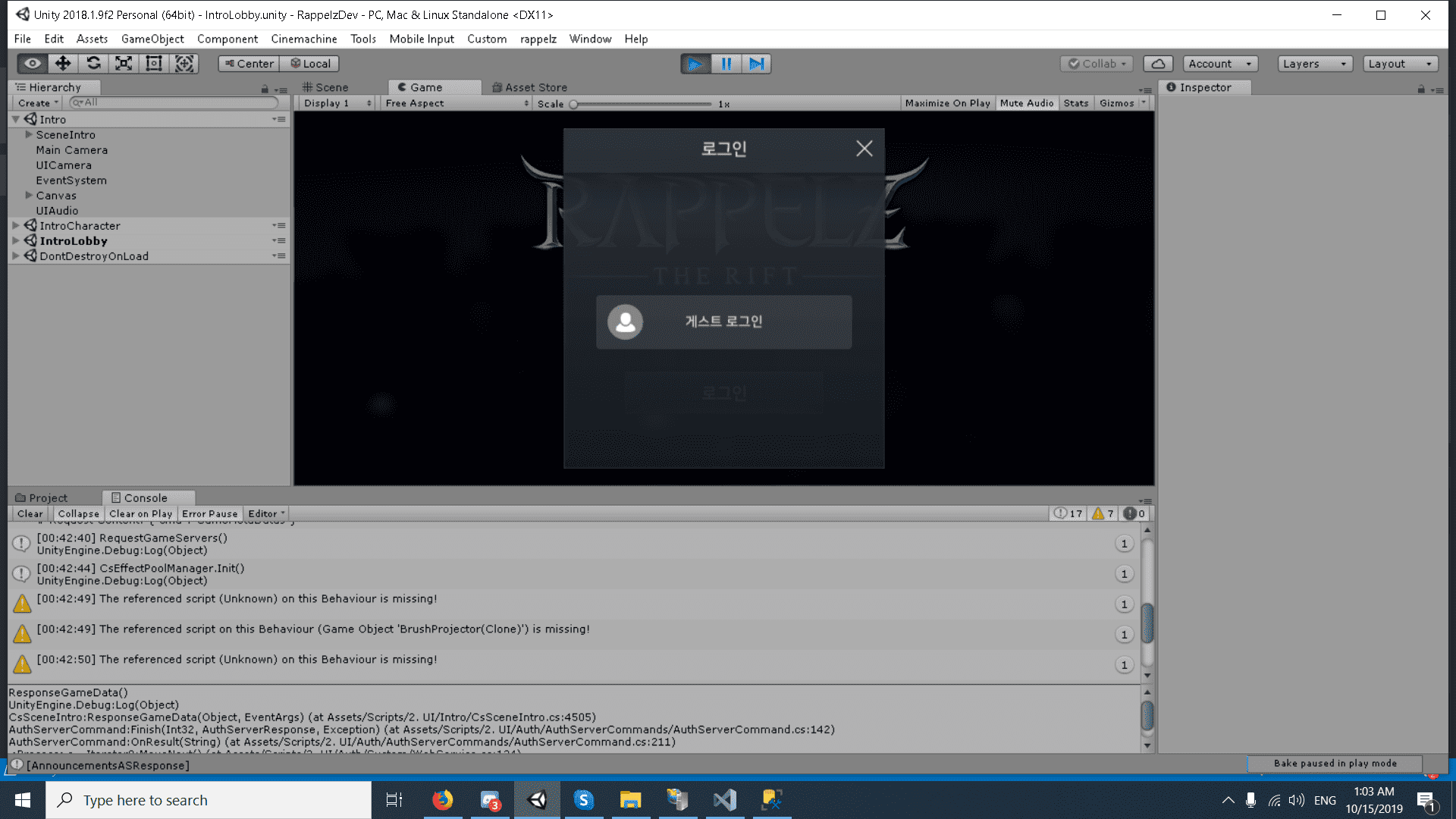The height and width of the screenshot is (819, 1456).
Task: Open Firefox from the taskbar
Action: (x=442, y=800)
